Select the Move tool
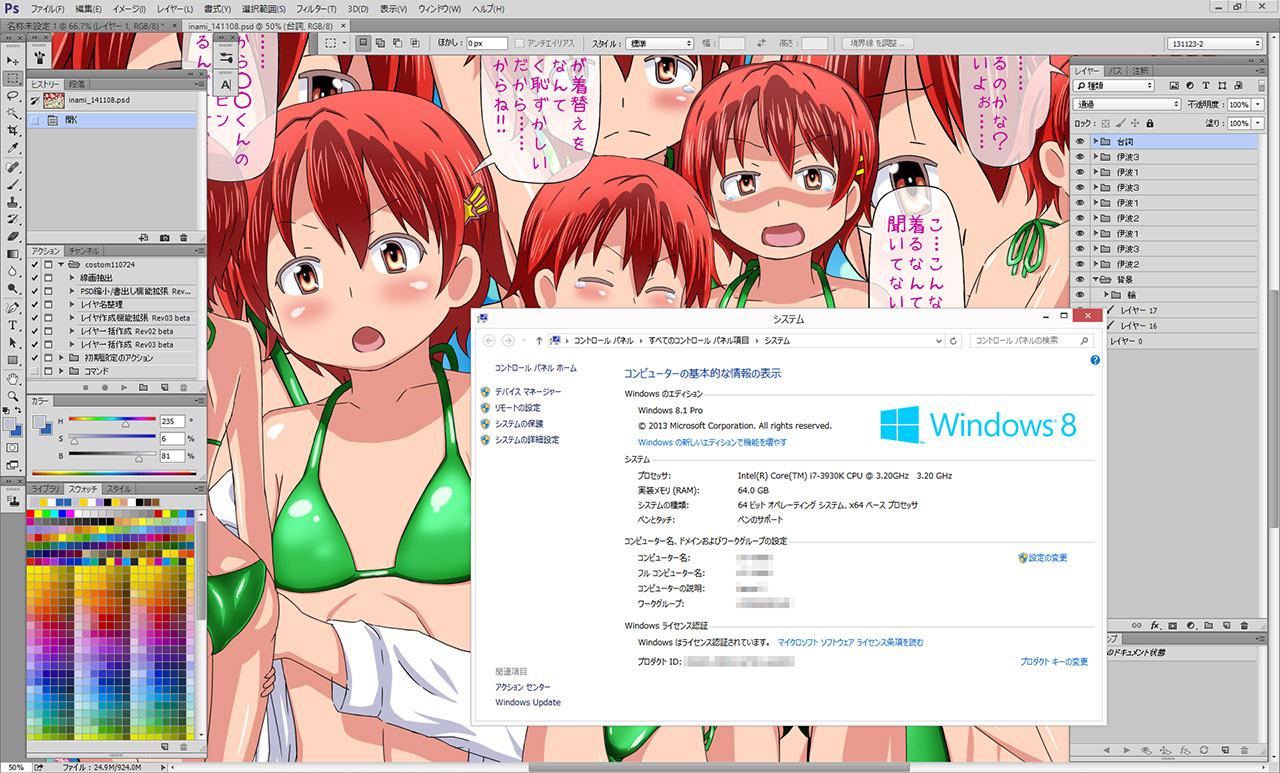 [x=13, y=60]
